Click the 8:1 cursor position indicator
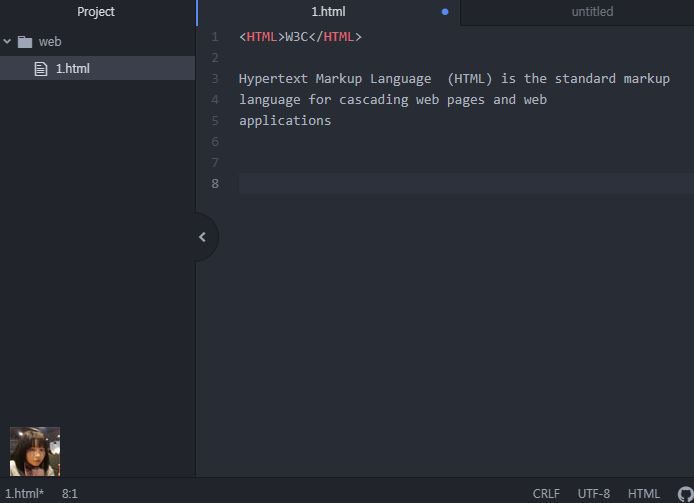Image resolution: width=694 pixels, height=503 pixels. pos(69,494)
